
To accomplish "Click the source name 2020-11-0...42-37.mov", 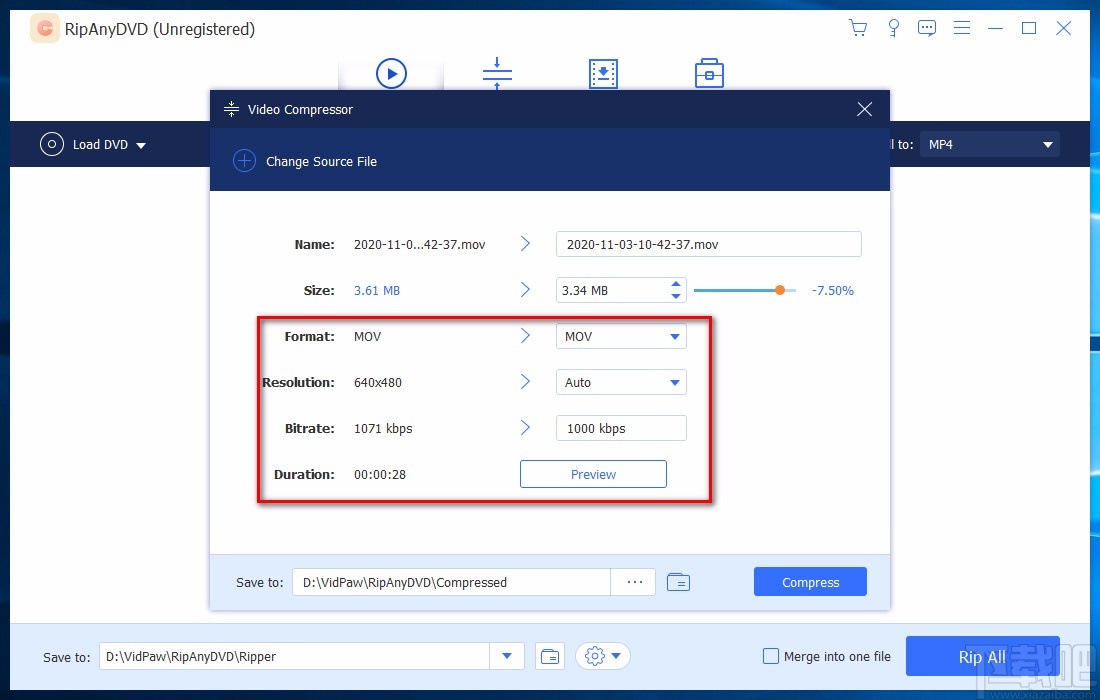I will (x=420, y=245).
